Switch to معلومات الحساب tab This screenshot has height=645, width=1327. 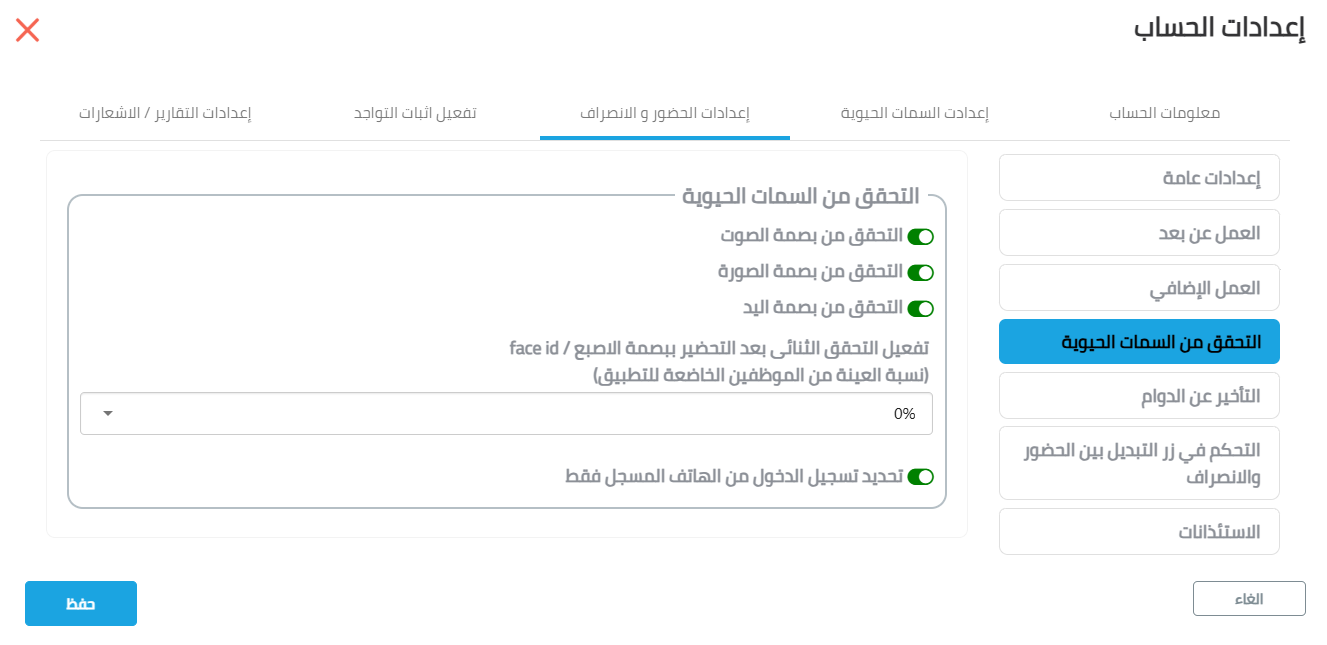pyautogui.click(x=1165, y=113)
